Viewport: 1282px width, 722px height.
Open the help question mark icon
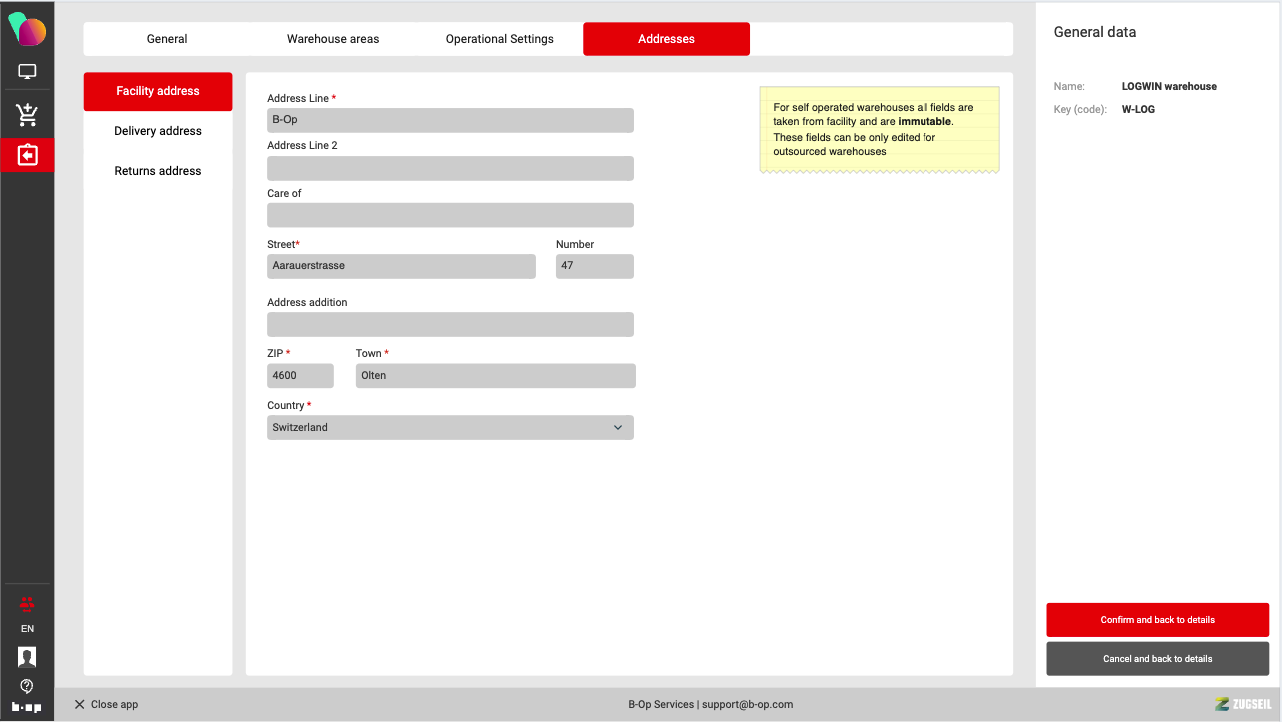pos(27,686)
